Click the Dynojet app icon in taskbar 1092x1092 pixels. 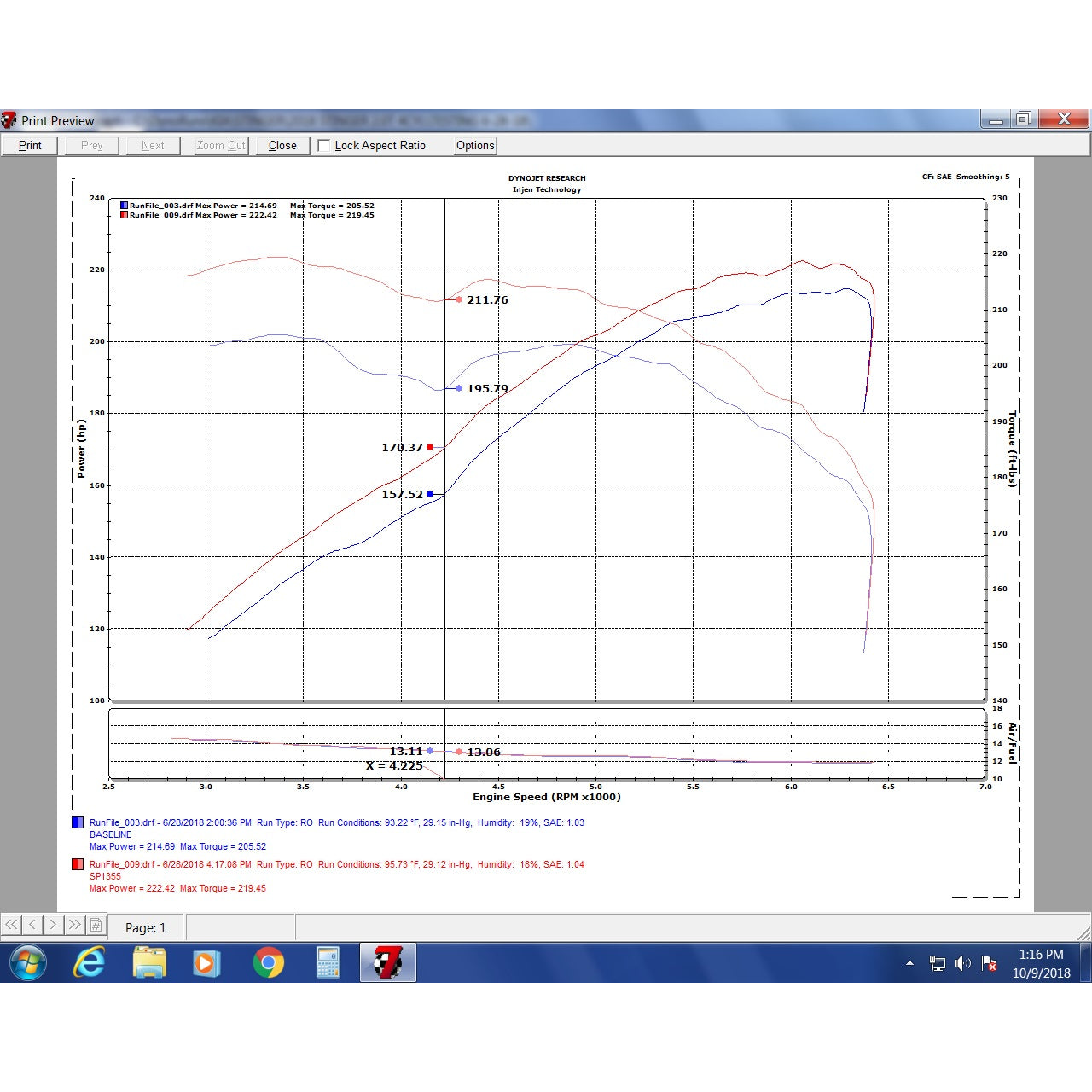pos(387,963)
